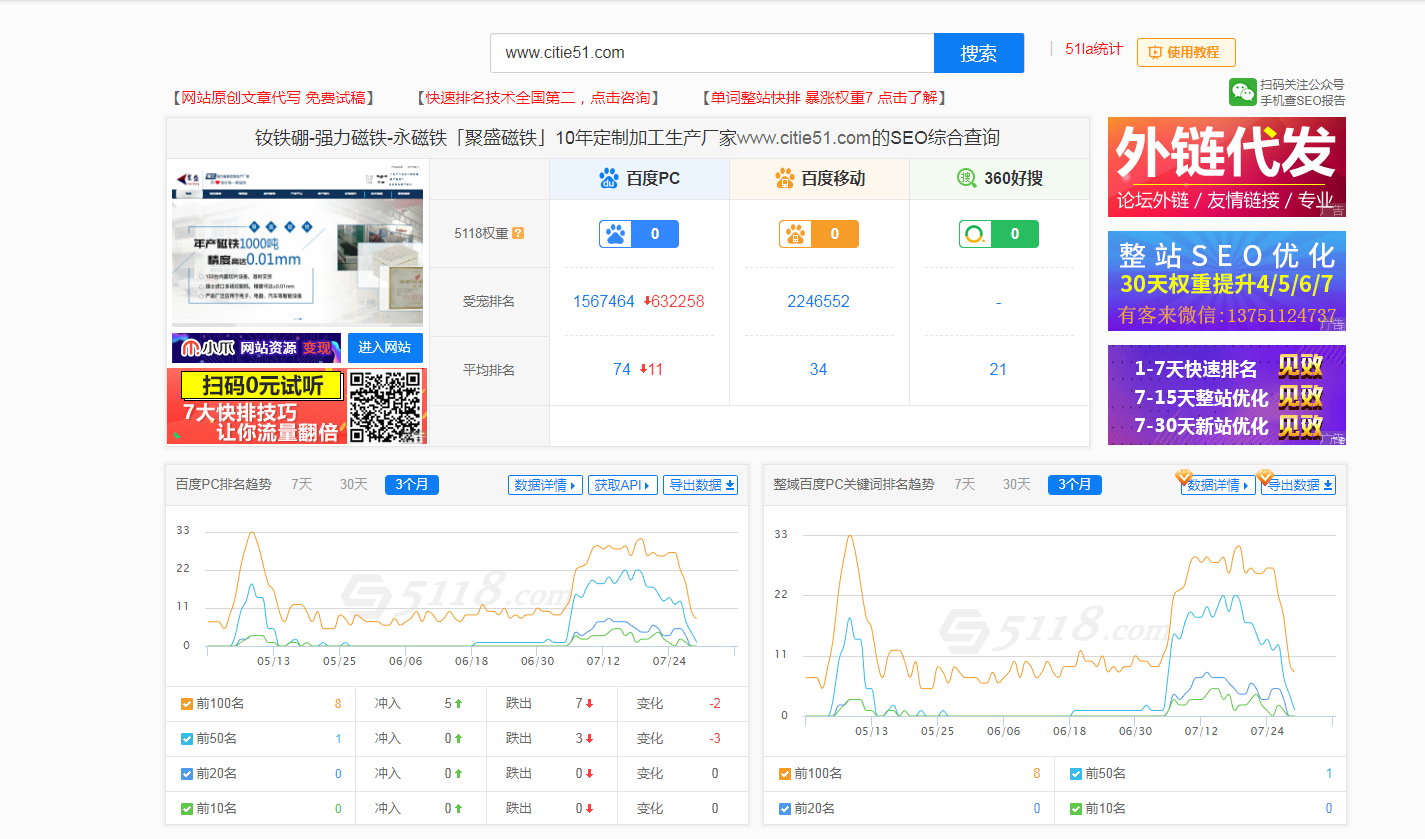The height and width of the screenshot is (839, 1425).
Task: Toggle 前50名 checkbox under right chart
Action: [x=1076, y=774]
